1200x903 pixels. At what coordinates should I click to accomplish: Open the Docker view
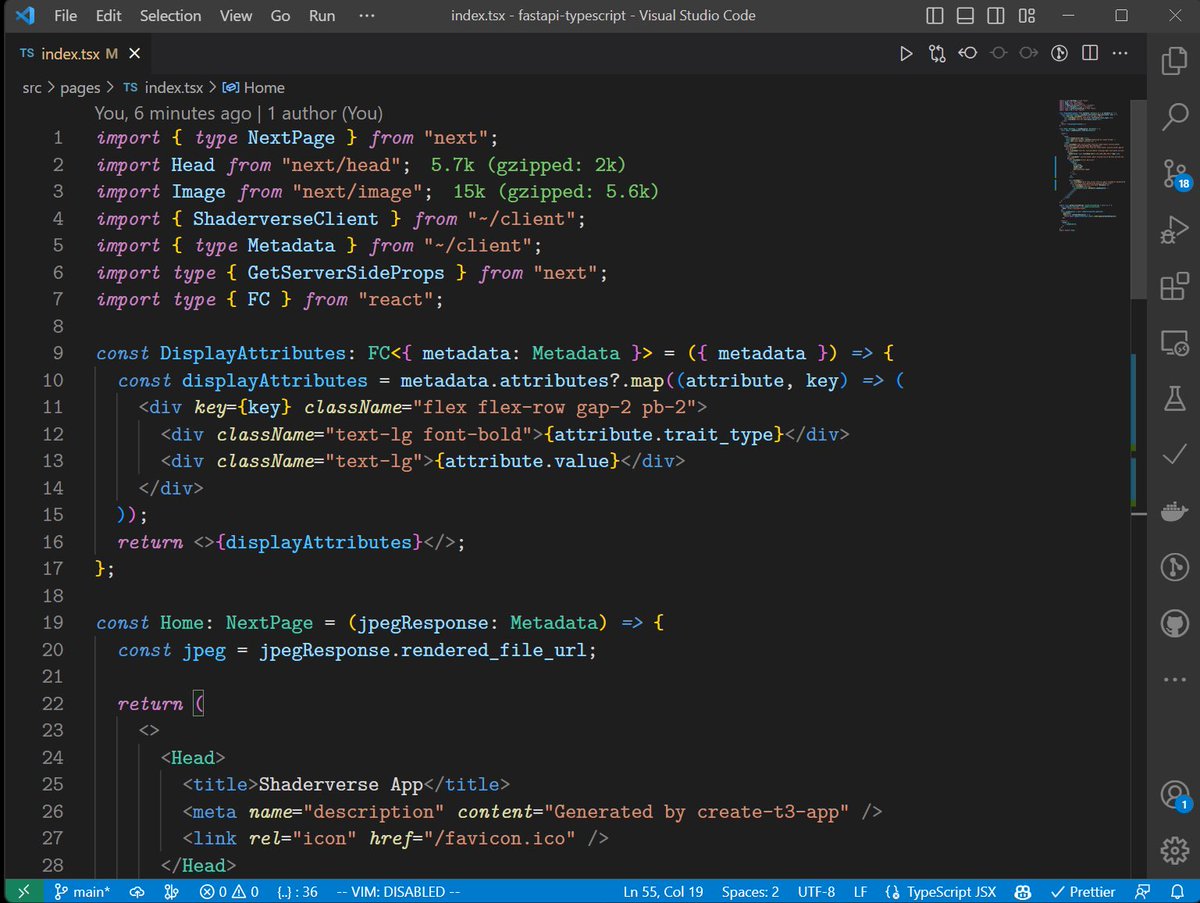coord(1174,512)
